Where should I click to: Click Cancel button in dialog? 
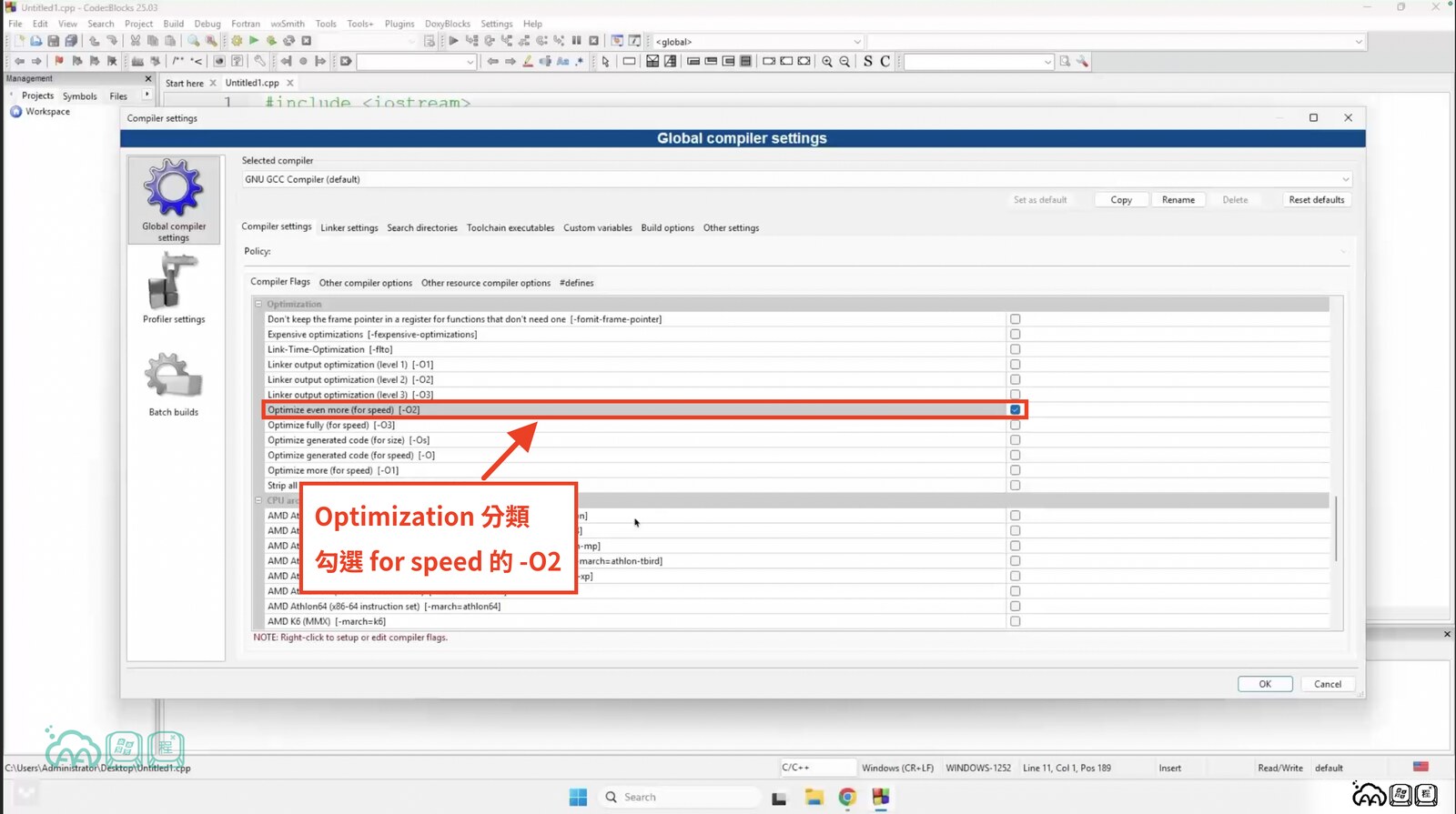[1328, 684]
